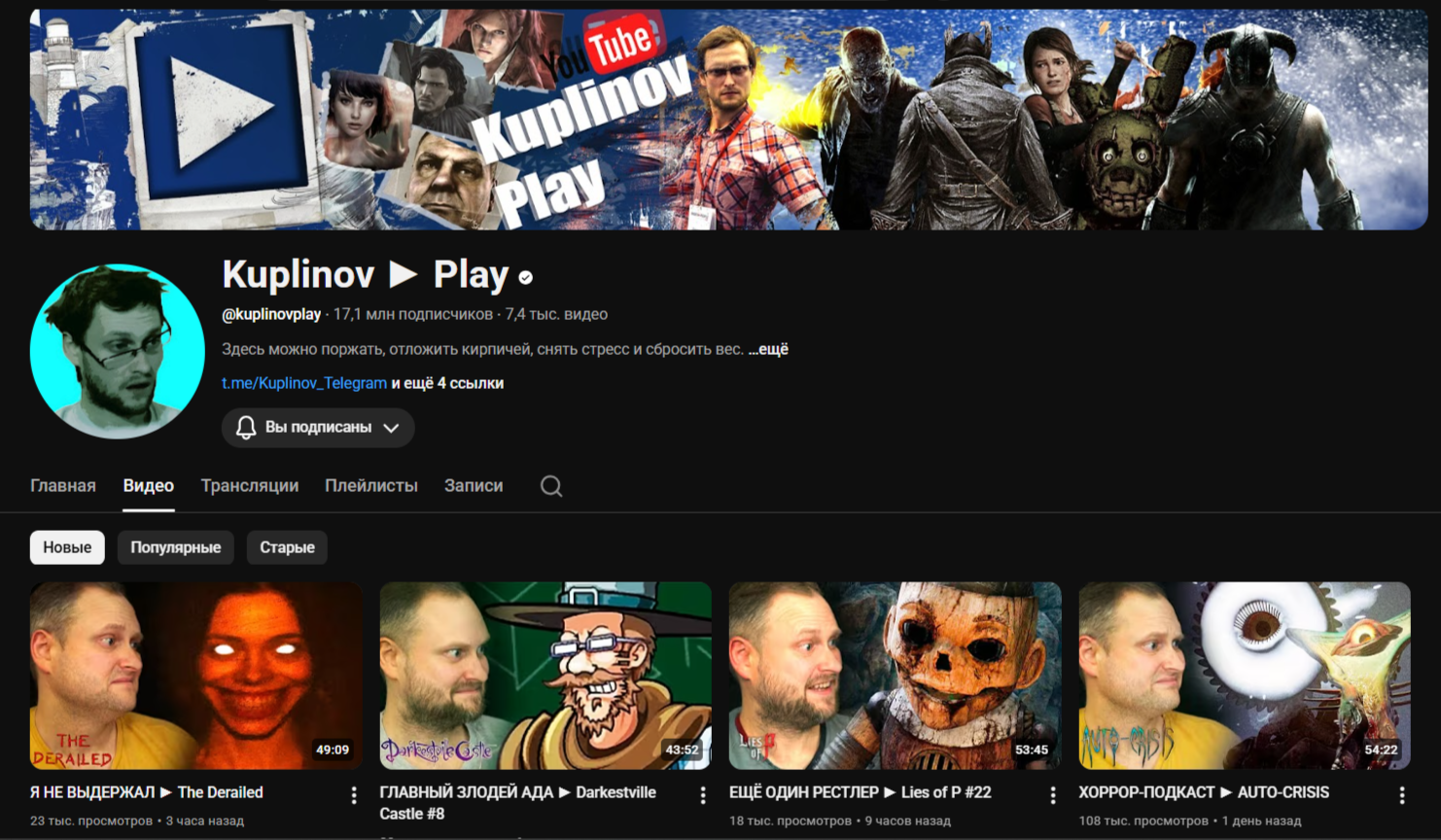Show the 'и ещё 4 ссылки' links
The height and width of the screenshot is (840, 1441).
[447, 383]
